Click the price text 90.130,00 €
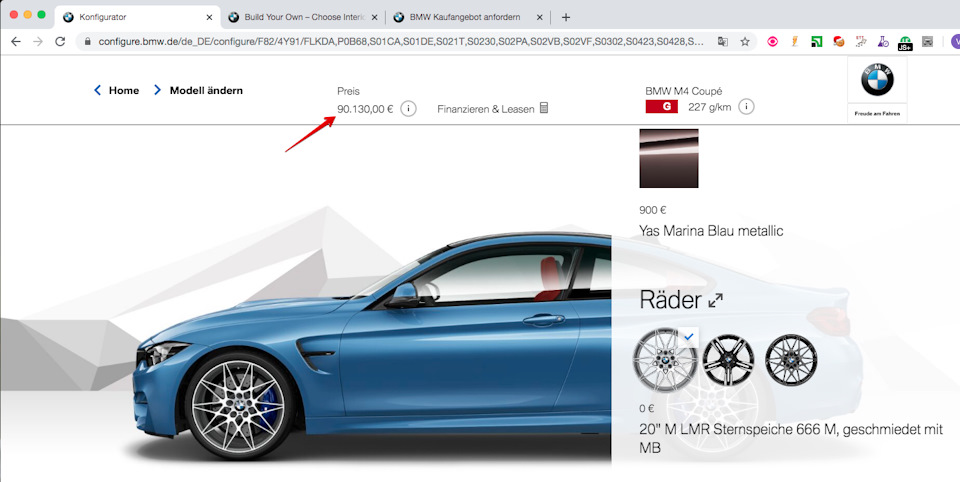Screen dimensions: 960x482 coord(365,109)
